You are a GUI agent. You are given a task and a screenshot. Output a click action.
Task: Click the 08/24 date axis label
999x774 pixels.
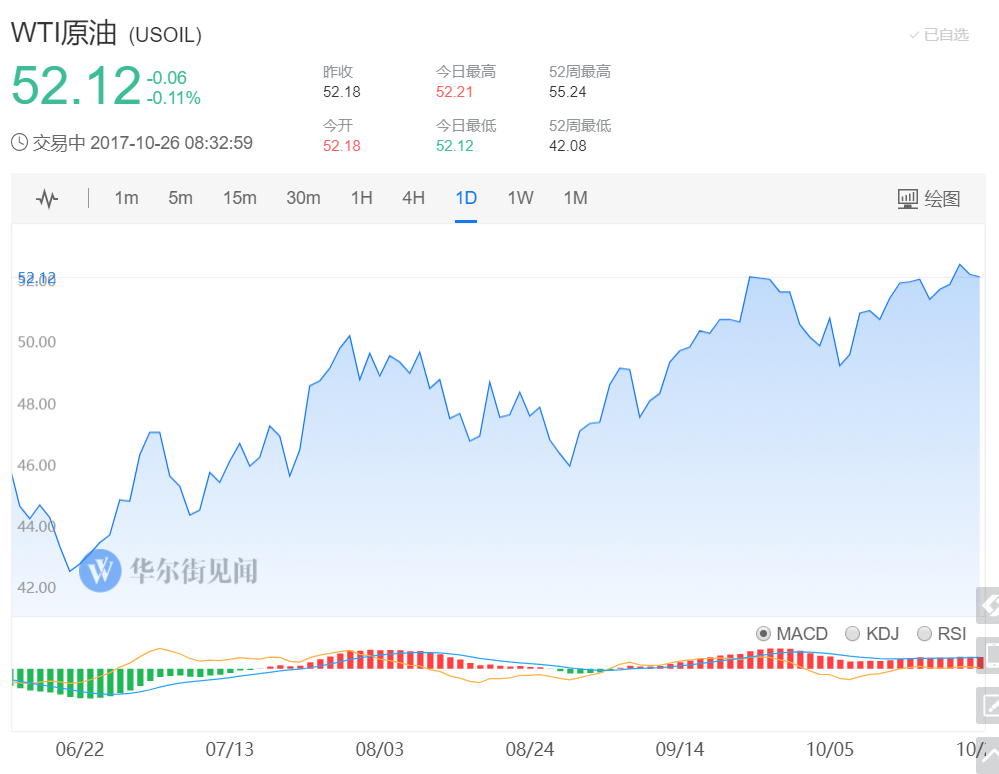[529, 749]
